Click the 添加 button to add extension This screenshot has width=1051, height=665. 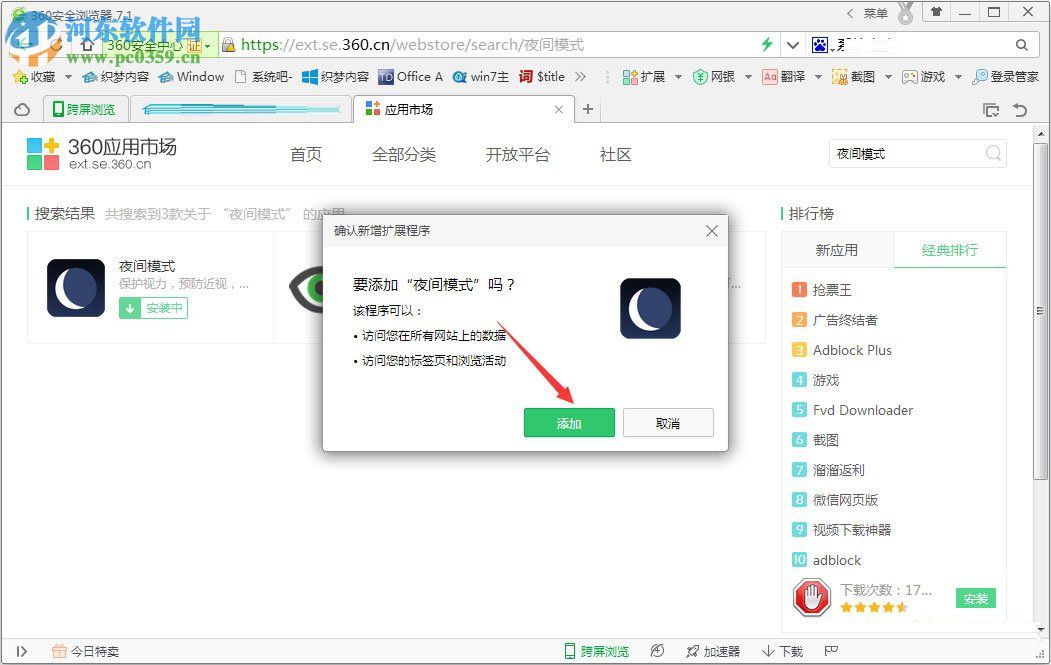[x=569, y=422]
